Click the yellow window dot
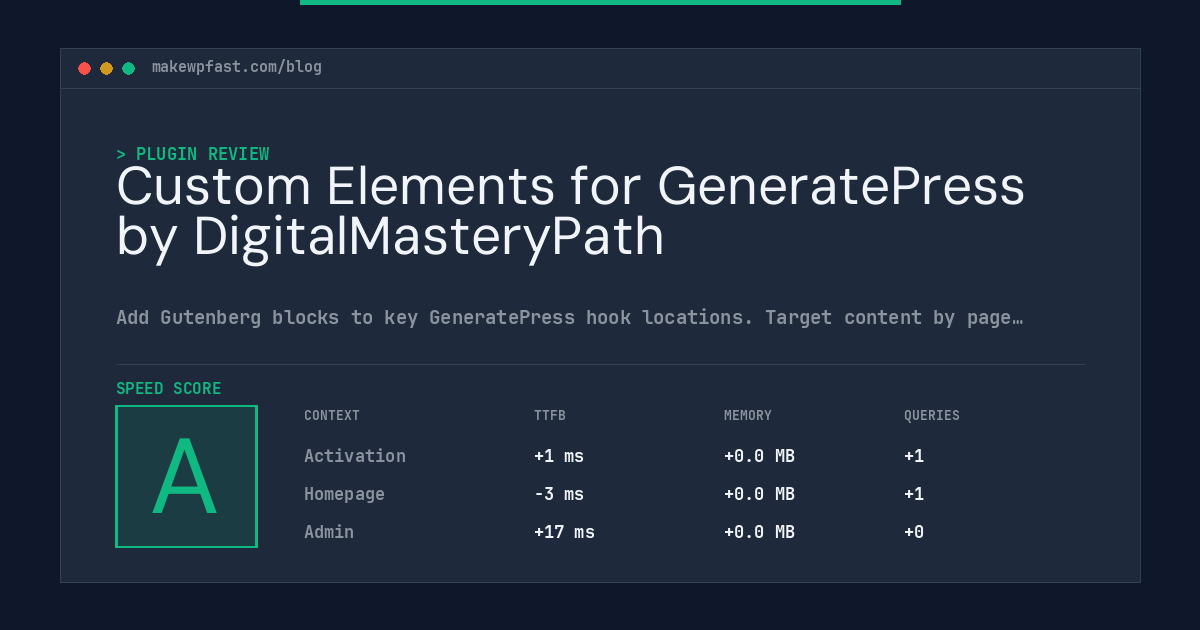 106,68
